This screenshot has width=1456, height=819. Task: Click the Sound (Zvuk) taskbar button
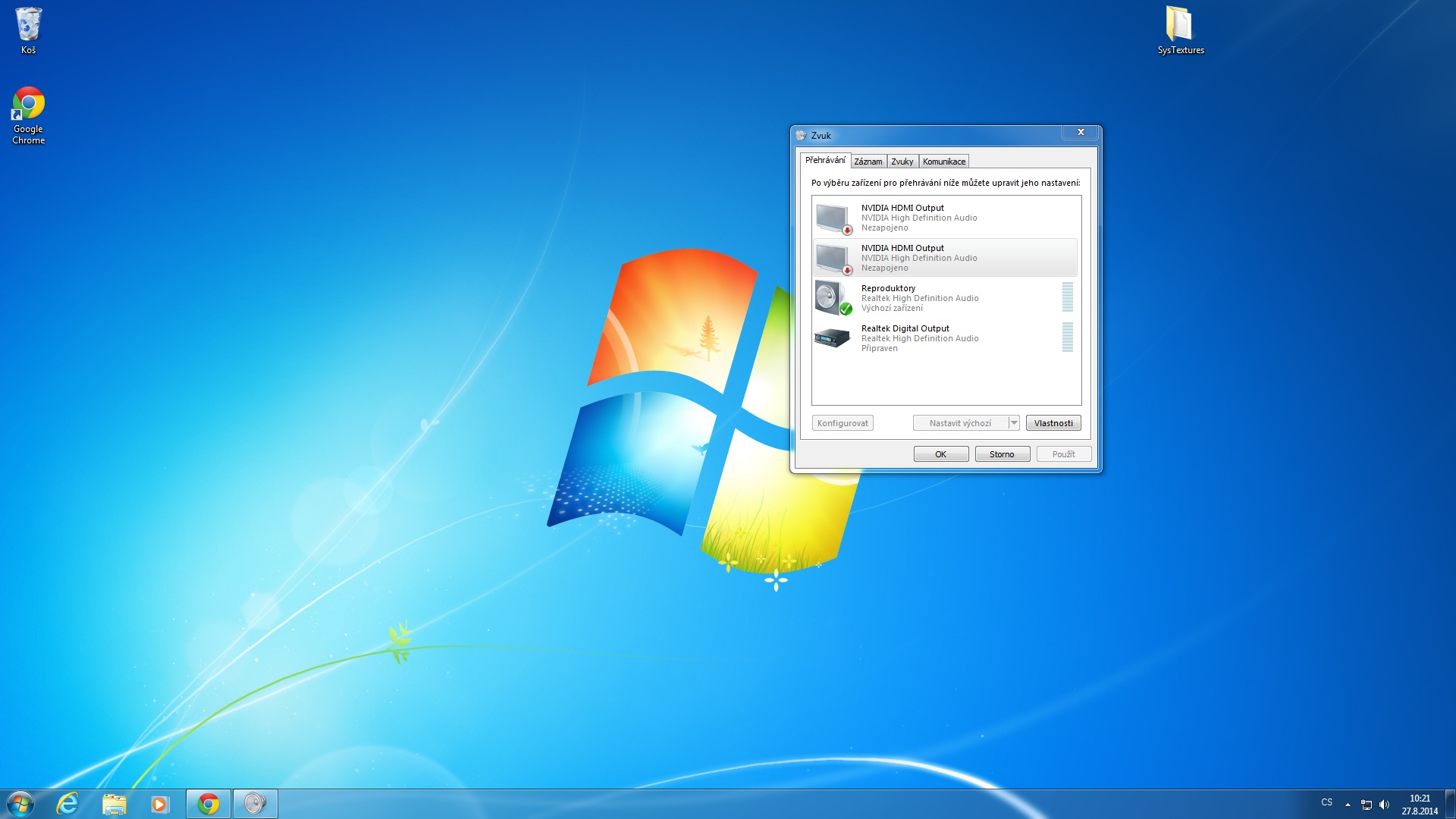255,804
